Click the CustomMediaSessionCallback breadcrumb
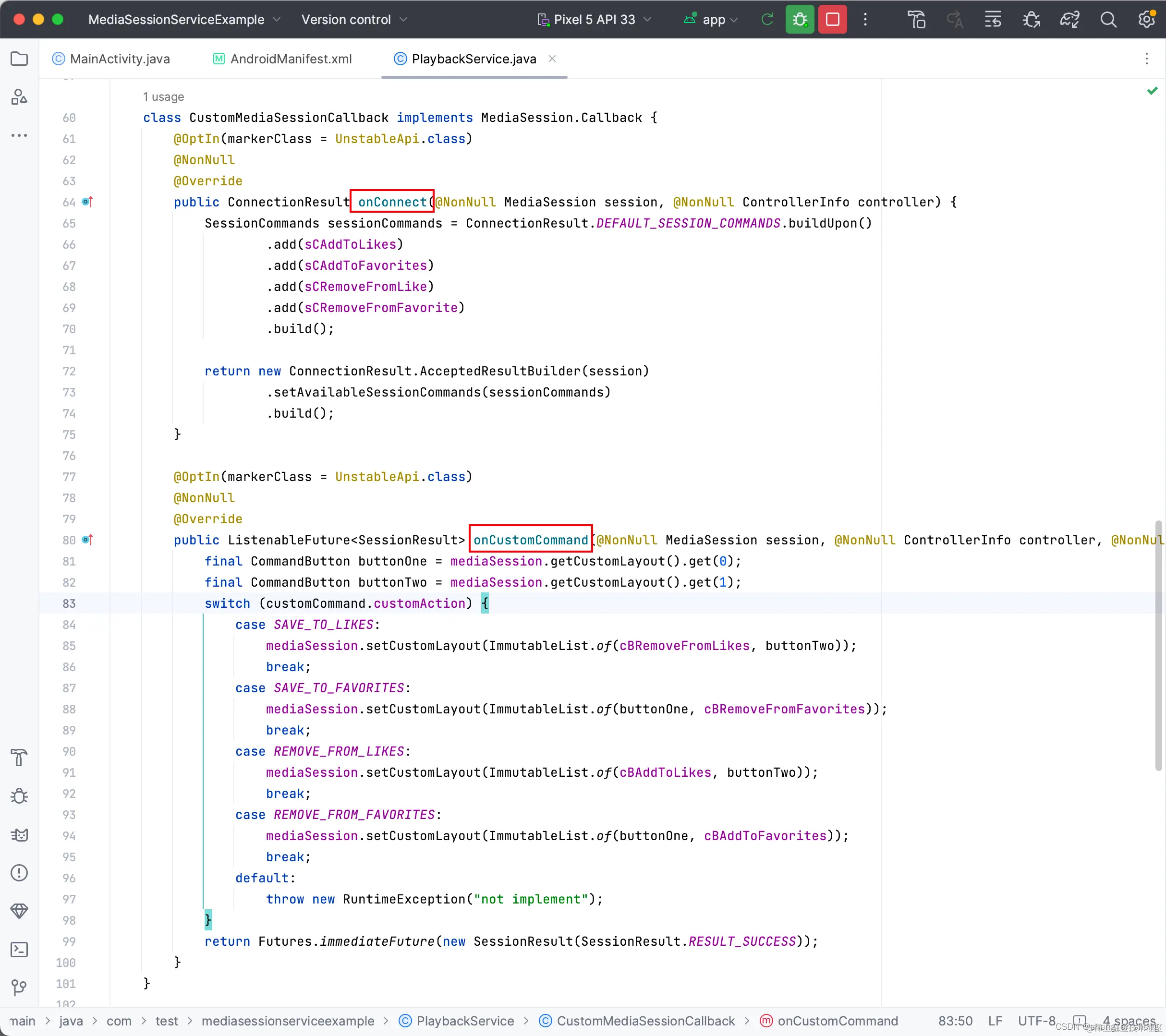 coord(644,1021)
